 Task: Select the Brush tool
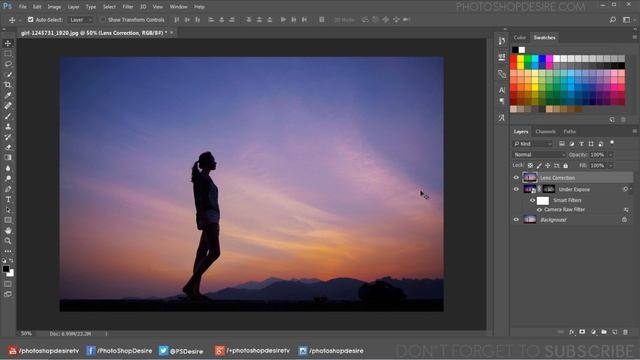(x=8, y=116)
